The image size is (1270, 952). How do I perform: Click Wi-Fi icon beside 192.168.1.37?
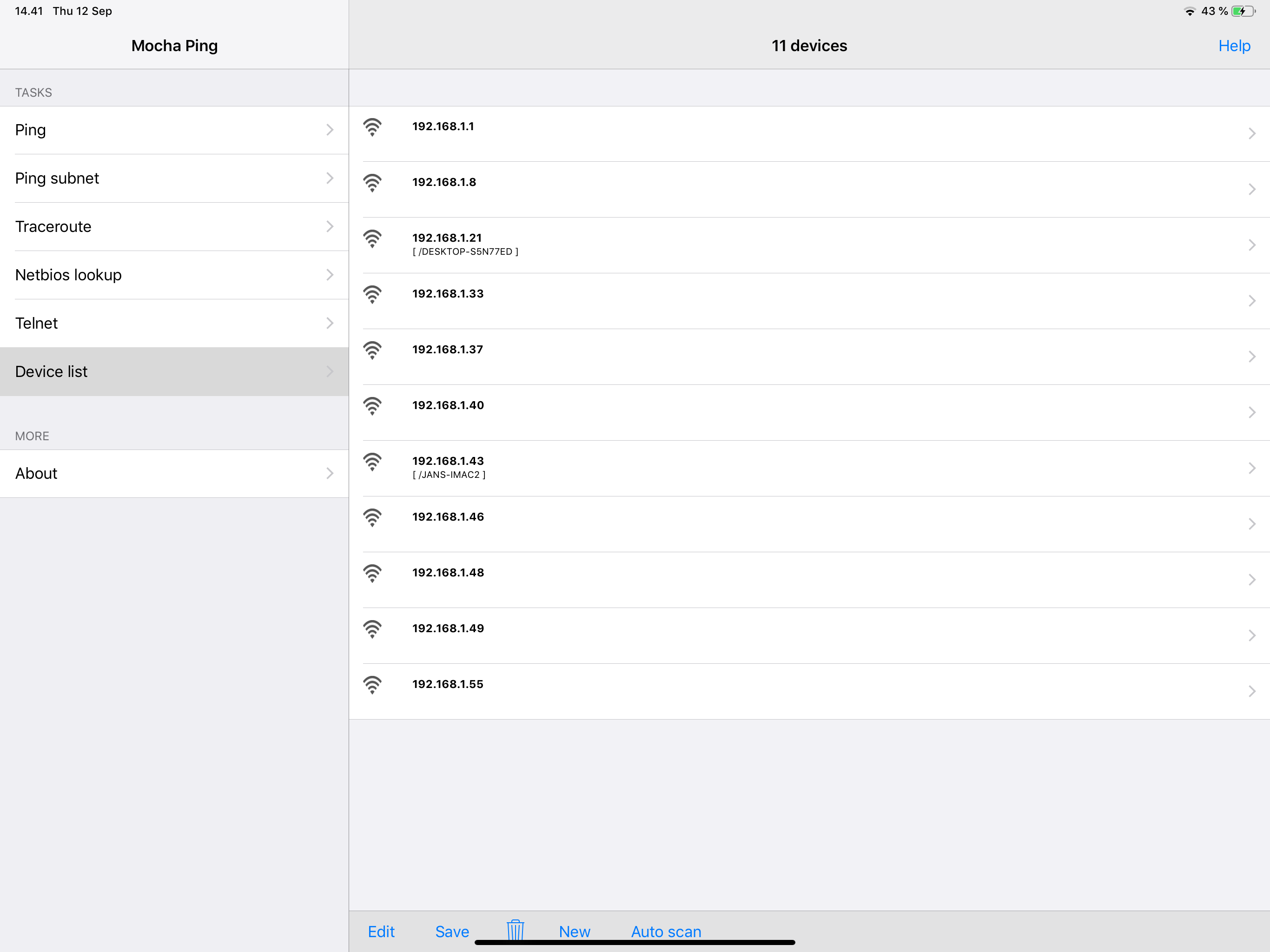point(372,350)
